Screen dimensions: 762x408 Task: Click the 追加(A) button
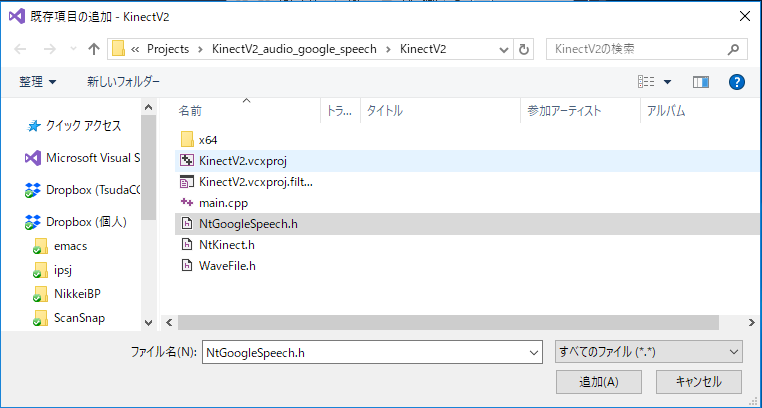pyautogui.click(x=598, y=381)
